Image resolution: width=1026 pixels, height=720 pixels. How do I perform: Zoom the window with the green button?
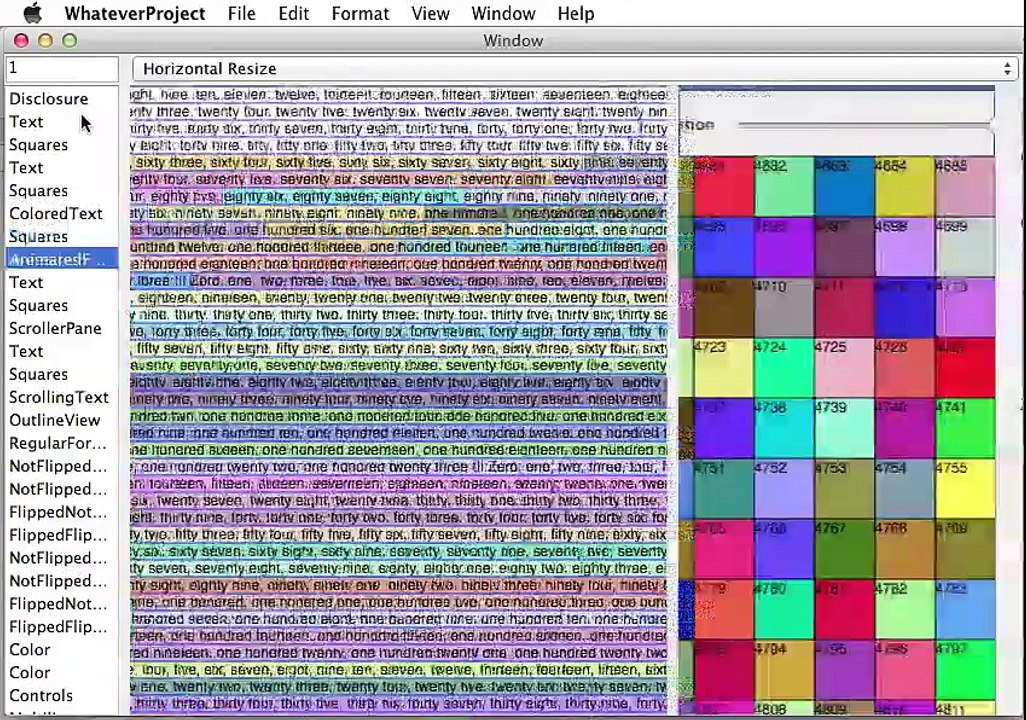point(69,41)
